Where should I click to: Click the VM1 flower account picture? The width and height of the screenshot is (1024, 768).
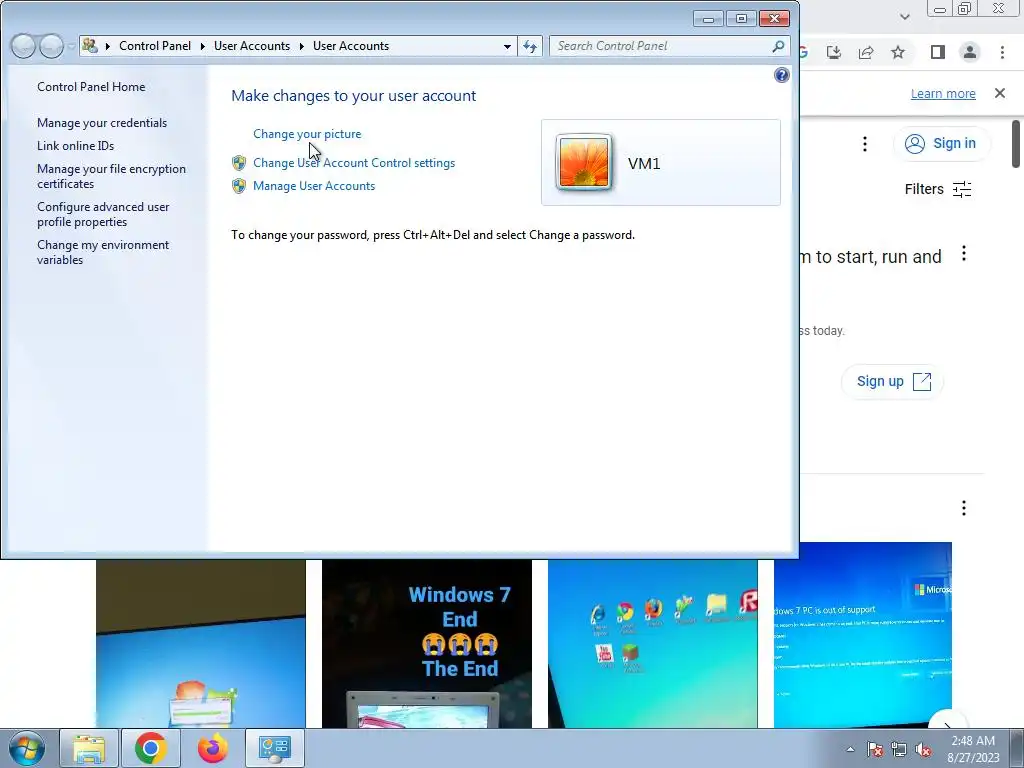584,162
